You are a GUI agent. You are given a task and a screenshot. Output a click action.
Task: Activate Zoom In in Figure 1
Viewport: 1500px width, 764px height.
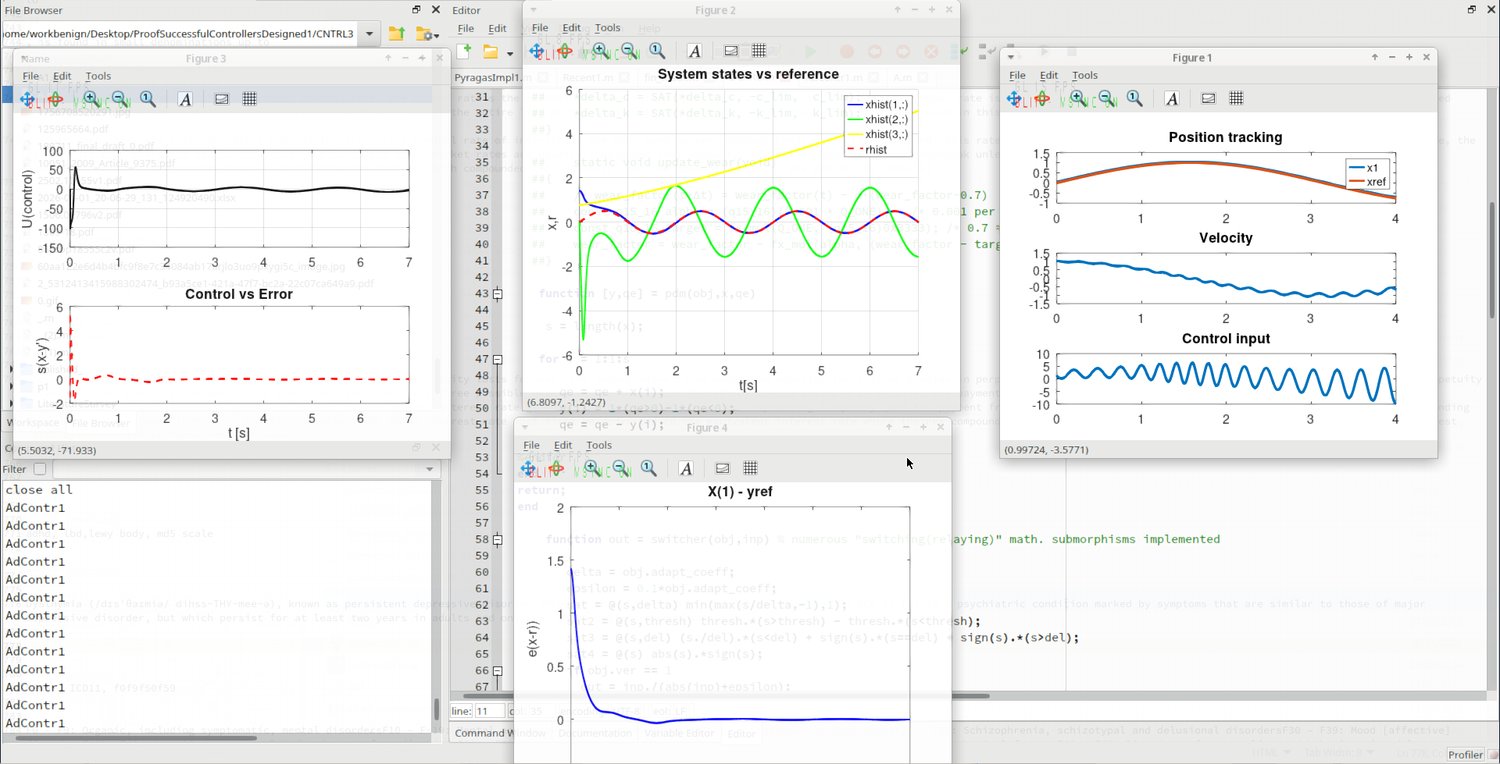1078,98
